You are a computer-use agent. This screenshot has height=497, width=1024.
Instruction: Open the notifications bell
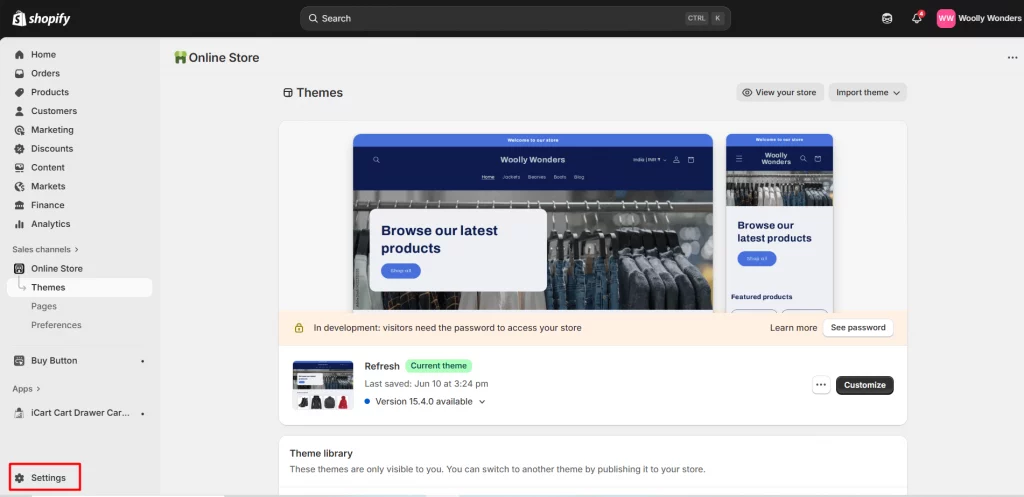[917, 18]
